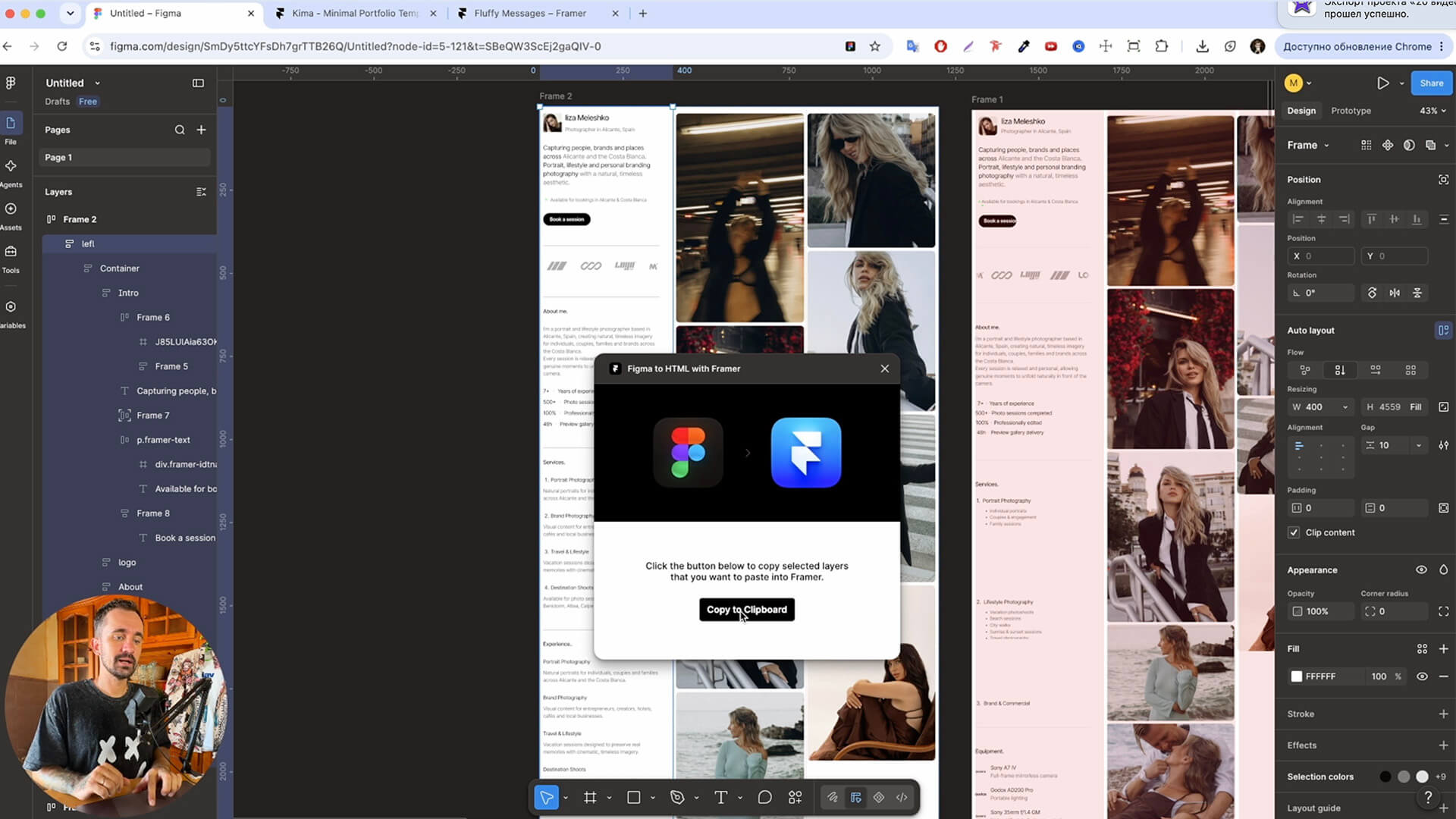Add a stroke with plus icon
The image size is (1456, 819).
coord(1443,714)
